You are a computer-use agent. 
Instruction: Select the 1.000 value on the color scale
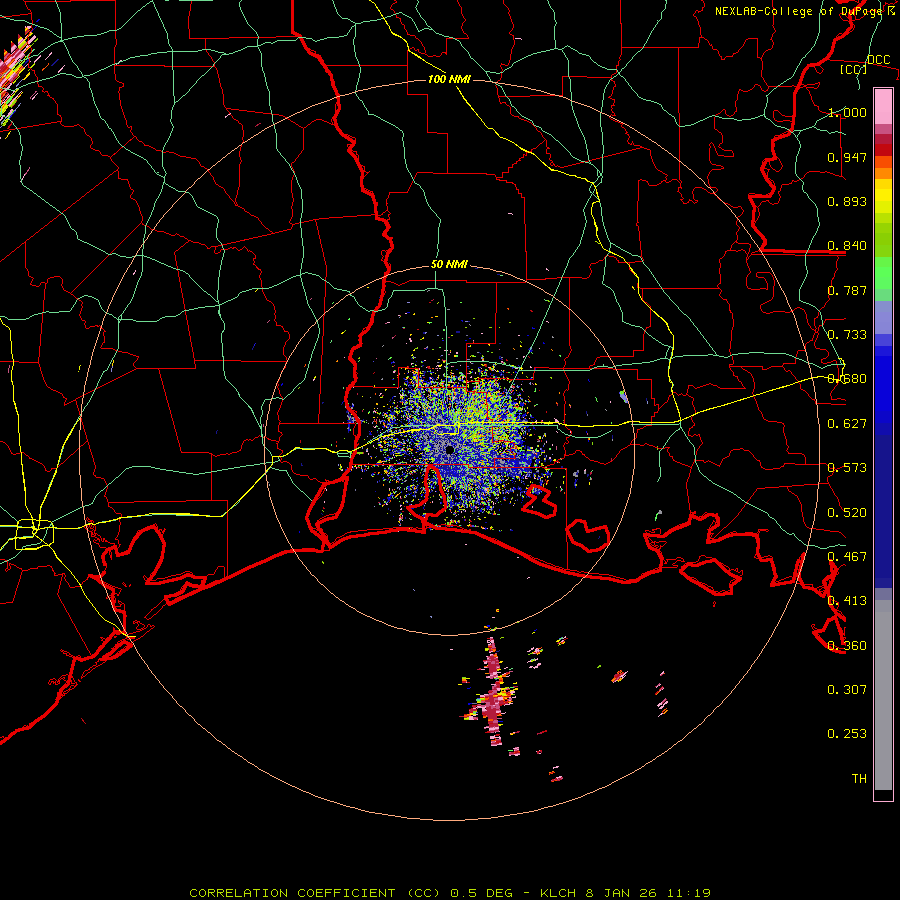pyautogui.click(x=847, y=112)
